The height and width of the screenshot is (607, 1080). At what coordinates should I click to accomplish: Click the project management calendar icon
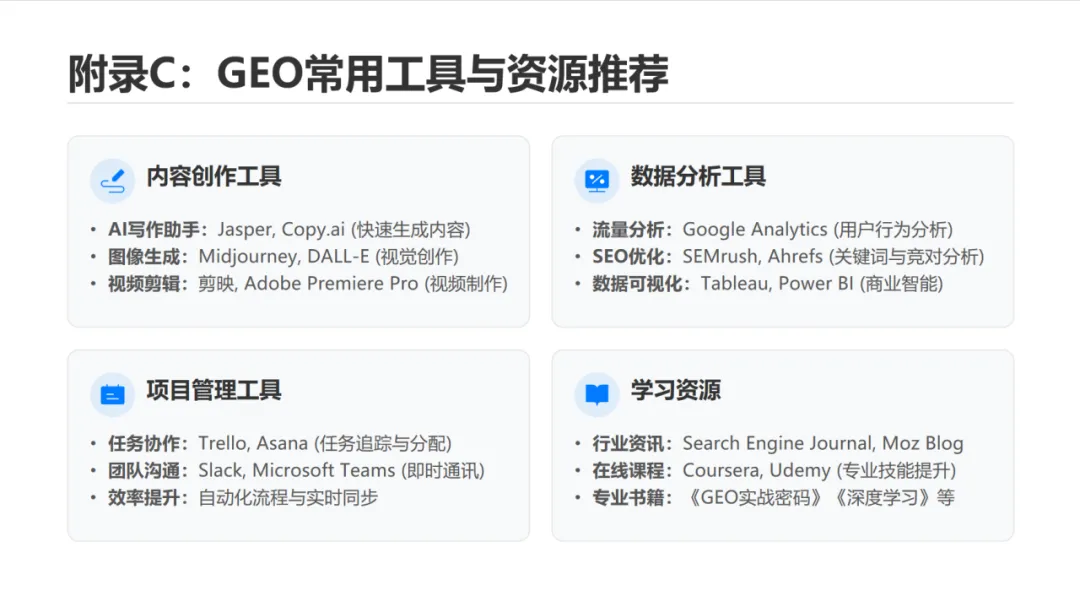click(x=112, y=394)
